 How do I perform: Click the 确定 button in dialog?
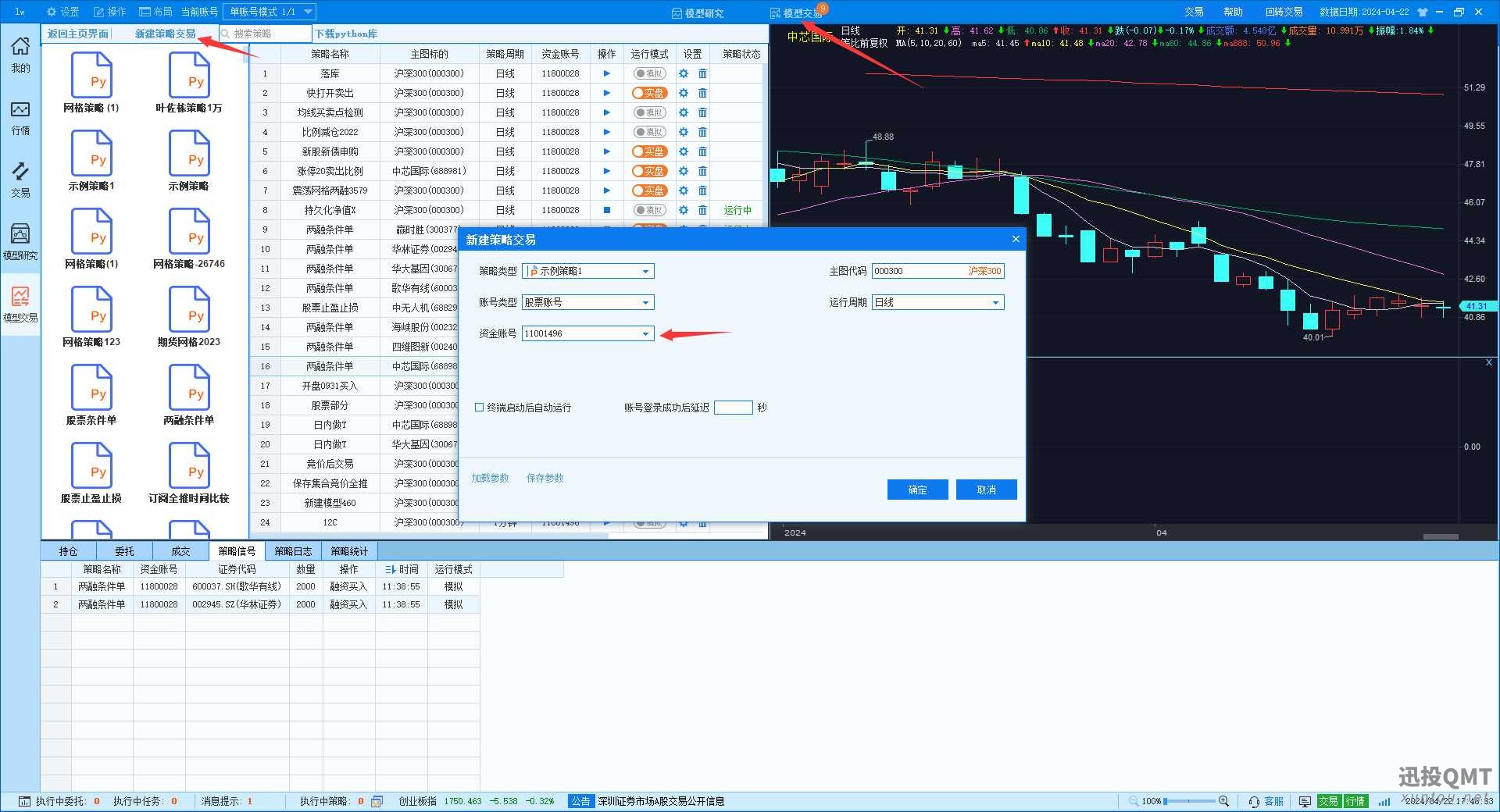click(917, 490)
